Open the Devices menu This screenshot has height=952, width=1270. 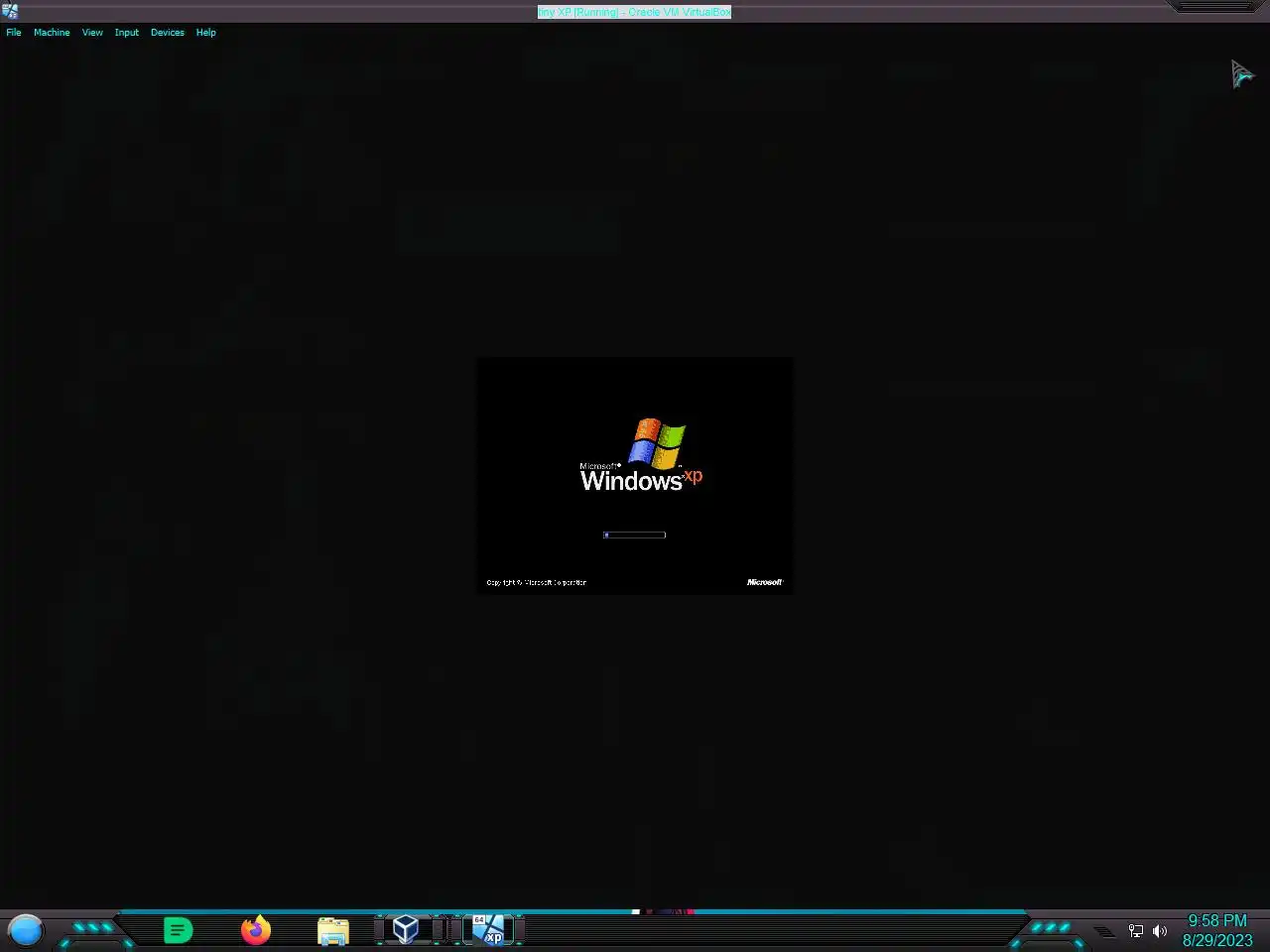[168, 33]
